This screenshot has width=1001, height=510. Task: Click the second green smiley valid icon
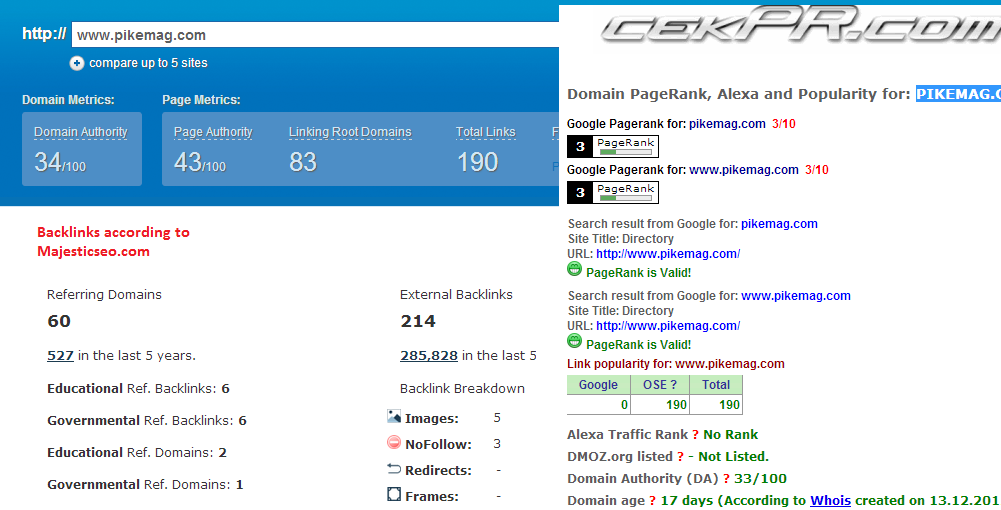pos(575,341)
